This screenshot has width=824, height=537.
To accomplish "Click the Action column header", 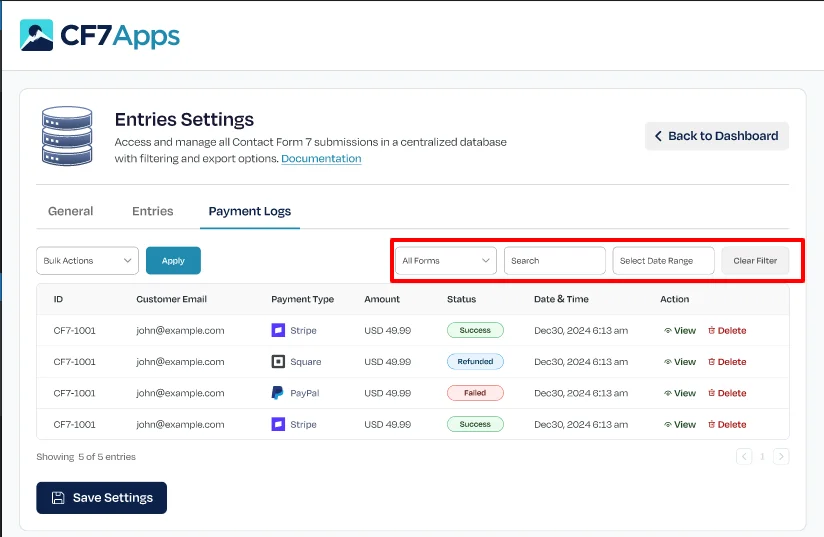I will click(674, 299).
